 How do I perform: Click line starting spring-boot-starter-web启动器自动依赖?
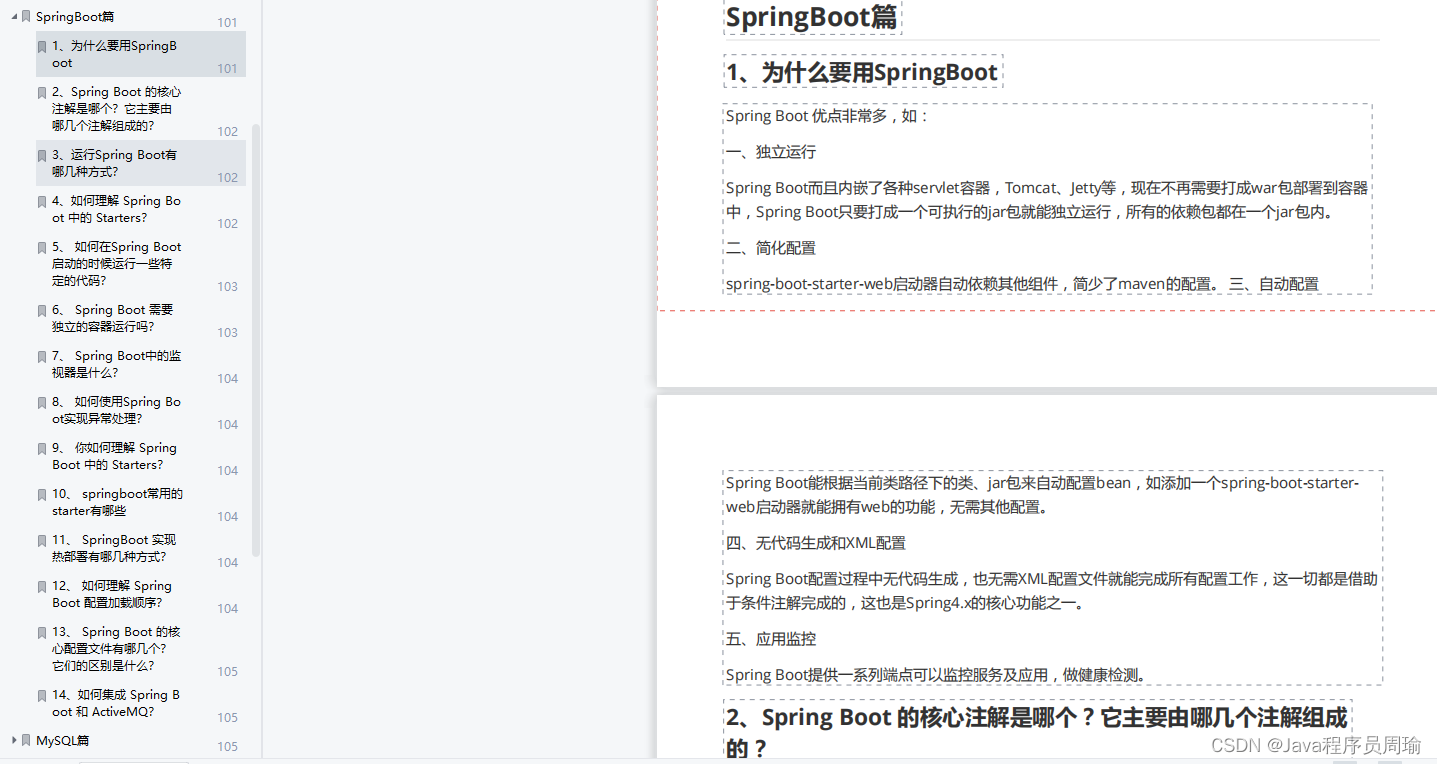[x=1022, y=284]
